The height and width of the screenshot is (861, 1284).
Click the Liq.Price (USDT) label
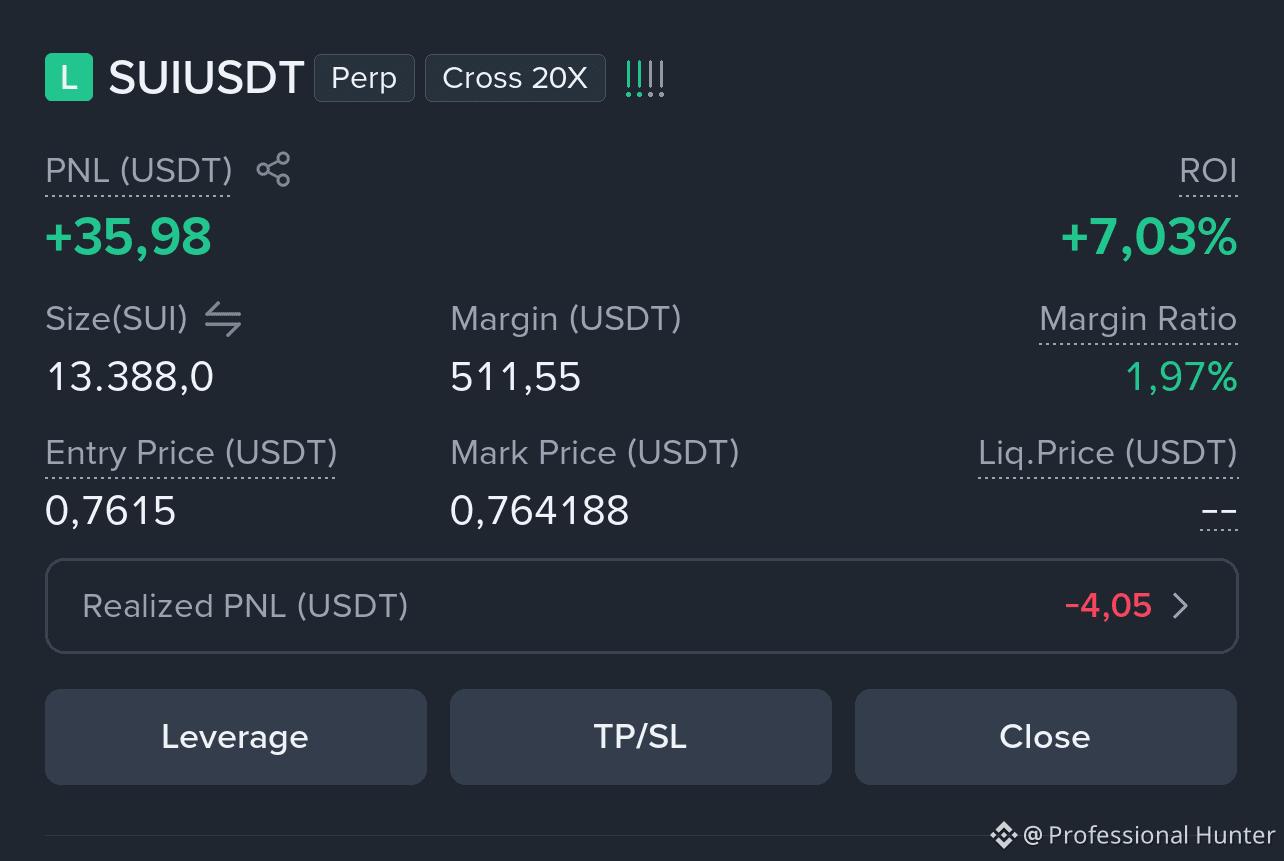[1107, 453]
